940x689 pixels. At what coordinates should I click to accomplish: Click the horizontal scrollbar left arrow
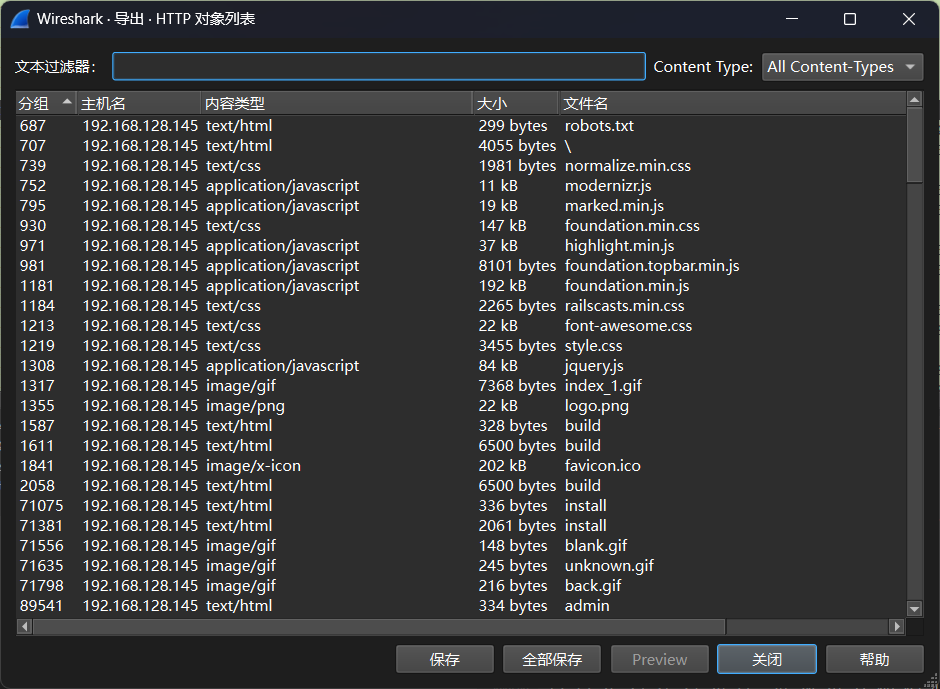click(x=25, y=627)
